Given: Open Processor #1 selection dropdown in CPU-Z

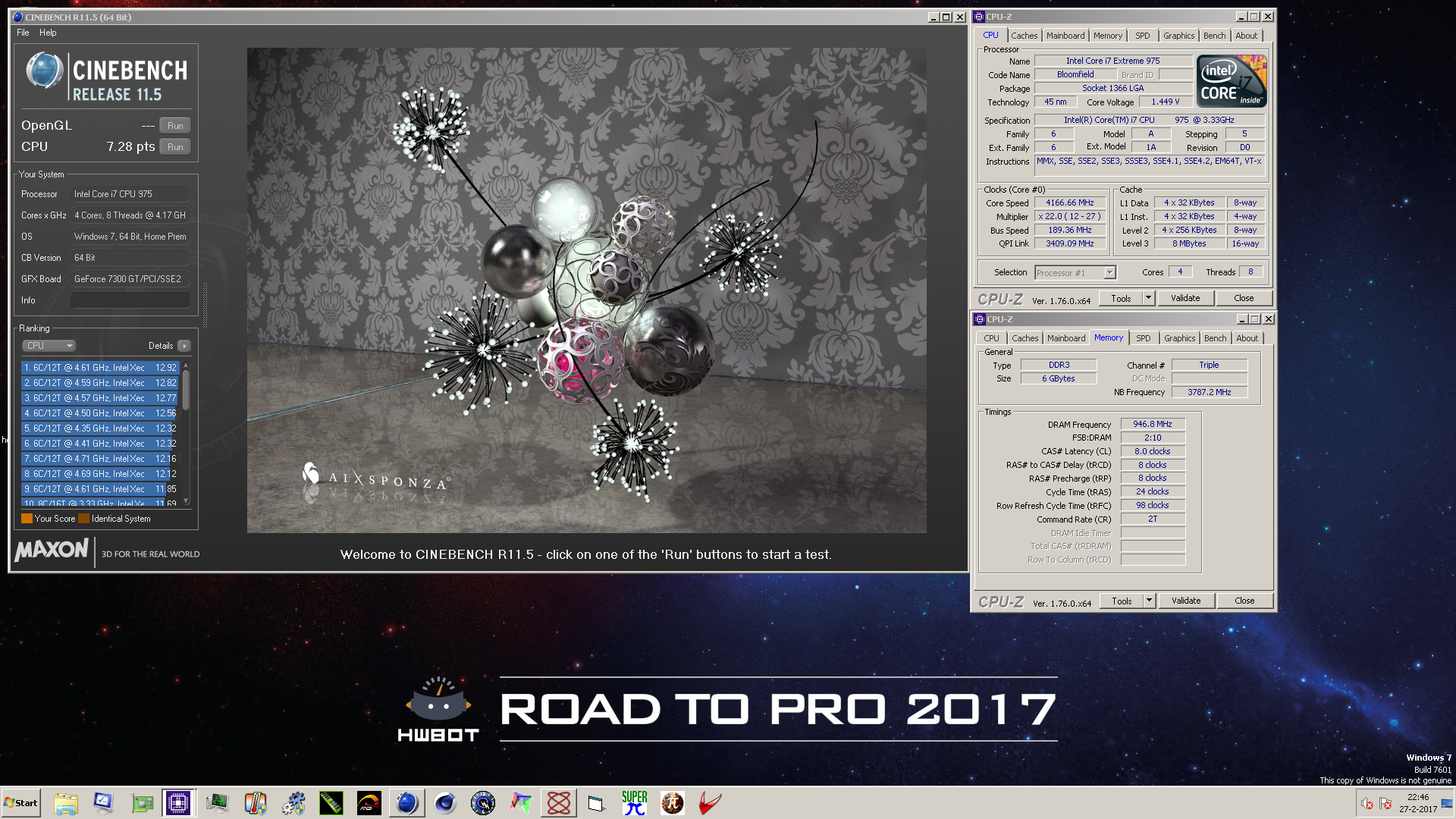Looking at the screenshot, I should 1075,273.
